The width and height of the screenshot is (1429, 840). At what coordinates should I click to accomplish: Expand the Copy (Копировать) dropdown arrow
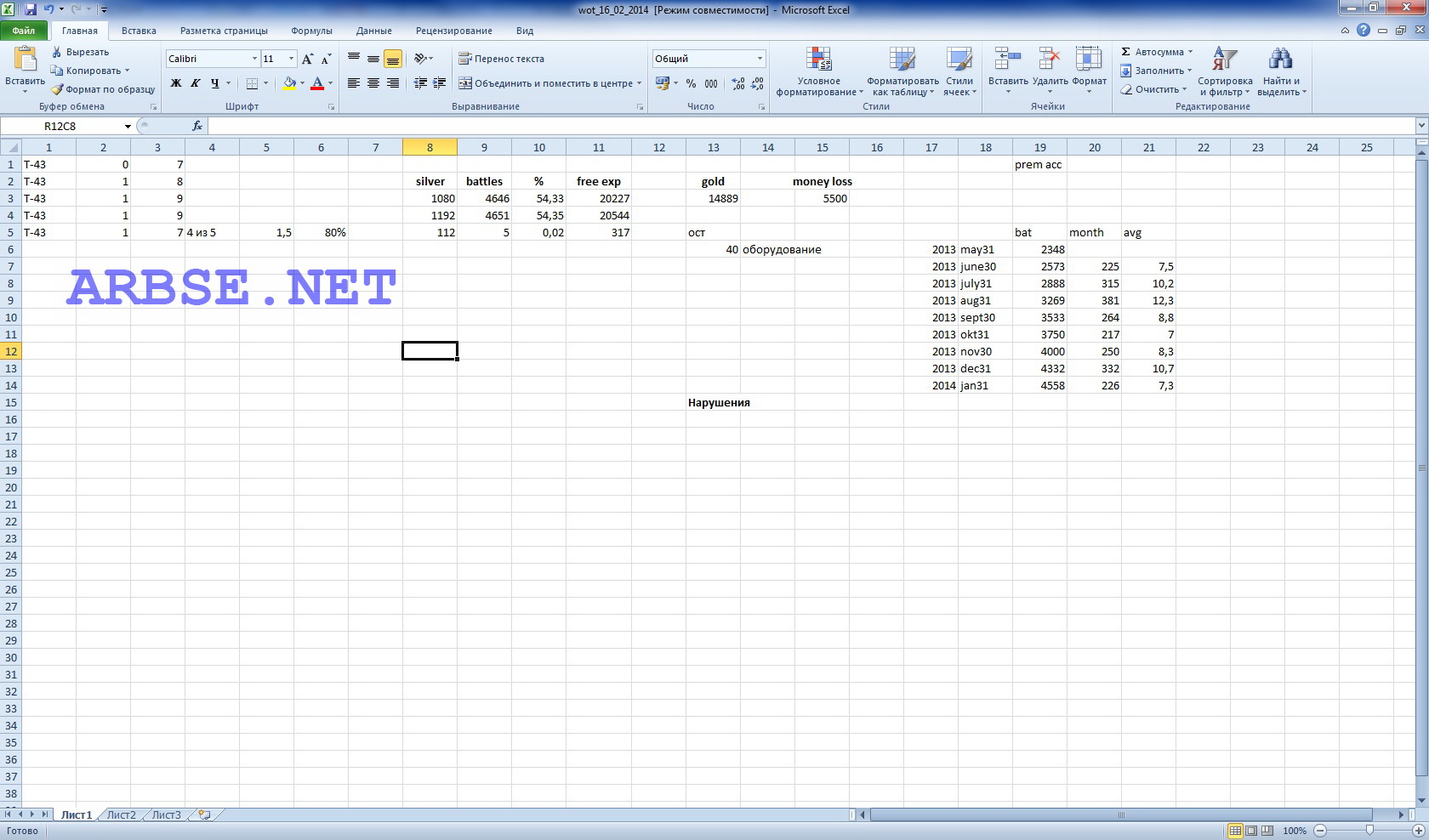127,71
